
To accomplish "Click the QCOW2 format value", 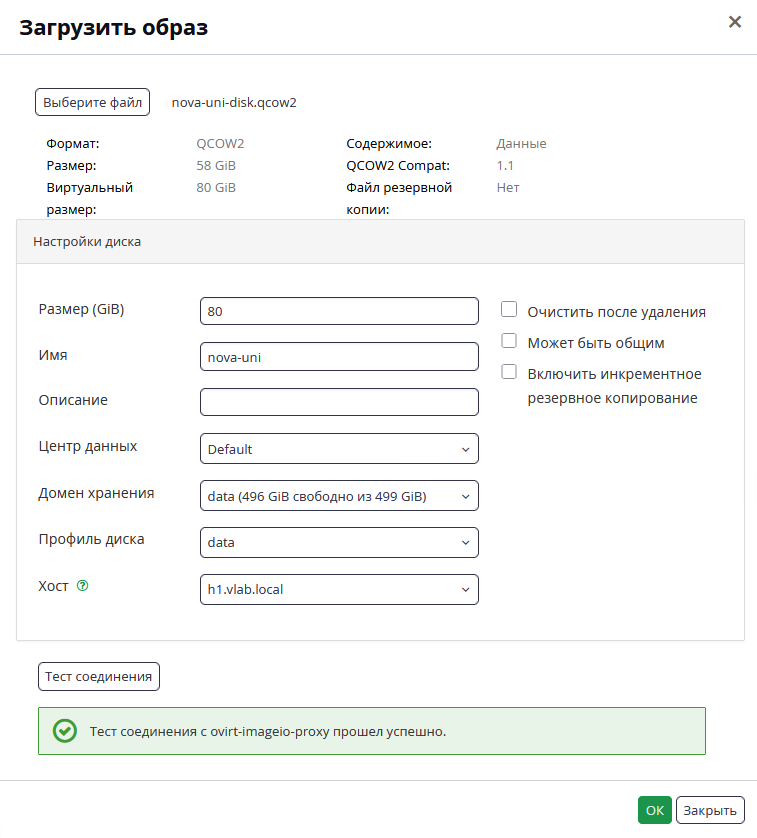I will (x=220, y=143).
